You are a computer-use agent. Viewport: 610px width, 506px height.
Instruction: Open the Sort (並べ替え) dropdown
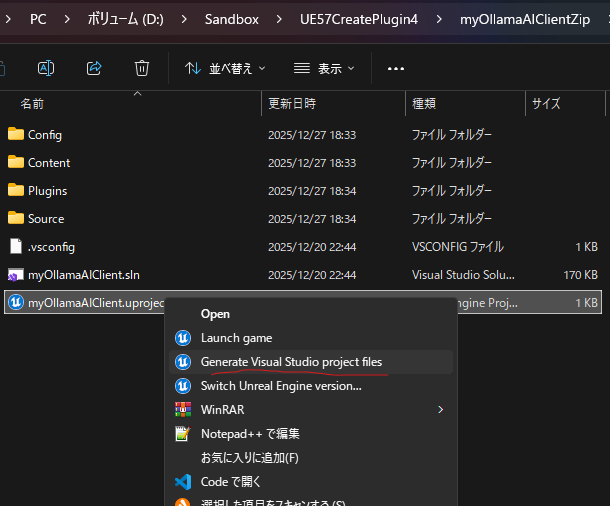[x=225, y=68]
